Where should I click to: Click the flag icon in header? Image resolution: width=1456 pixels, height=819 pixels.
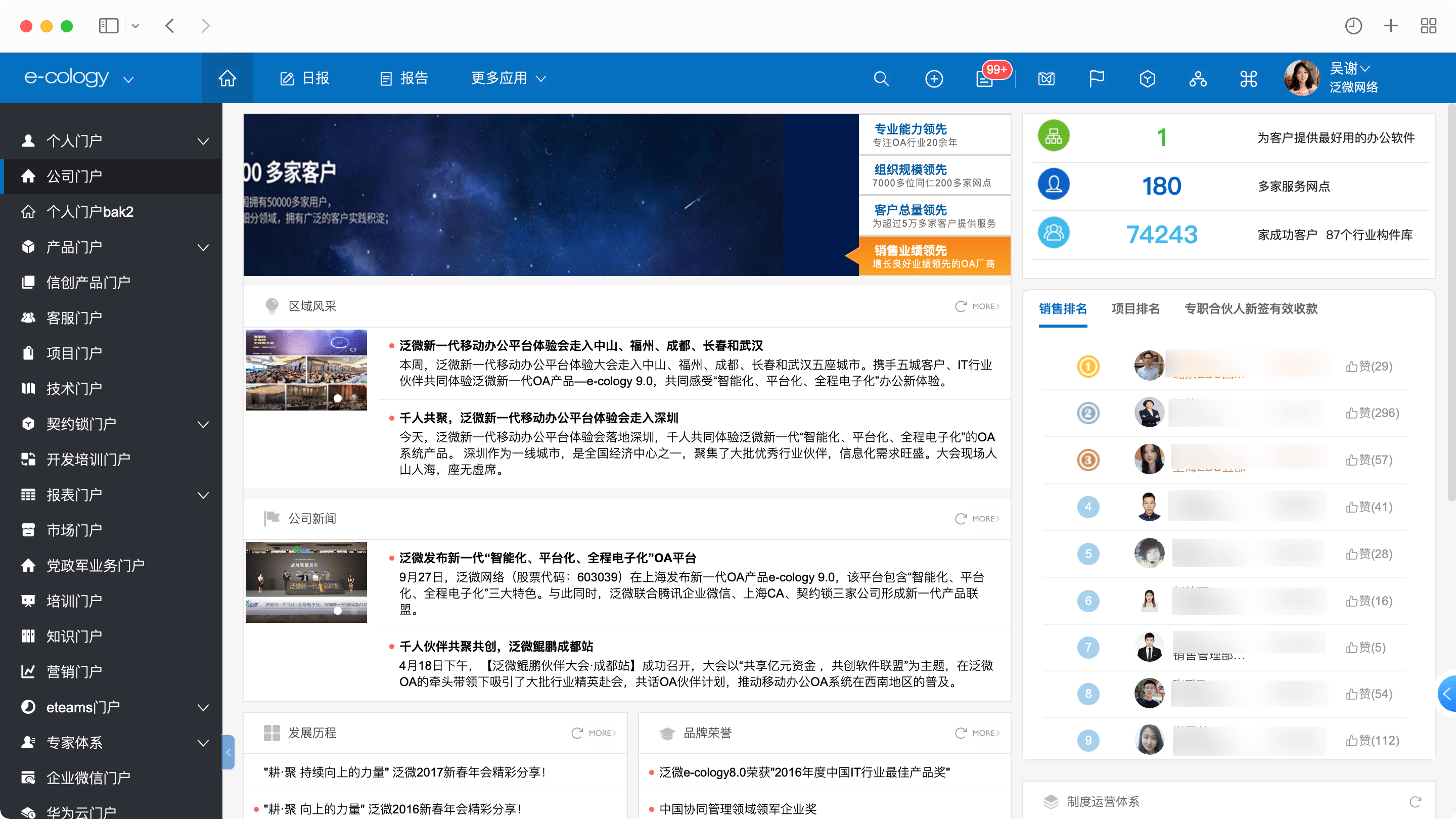coord(1097,78)
